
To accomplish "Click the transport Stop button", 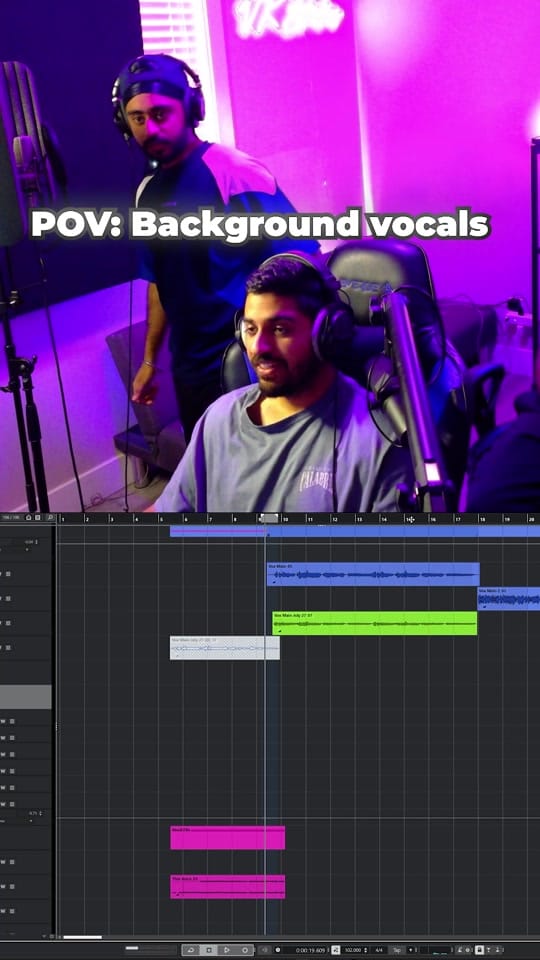I will (209, 950).
